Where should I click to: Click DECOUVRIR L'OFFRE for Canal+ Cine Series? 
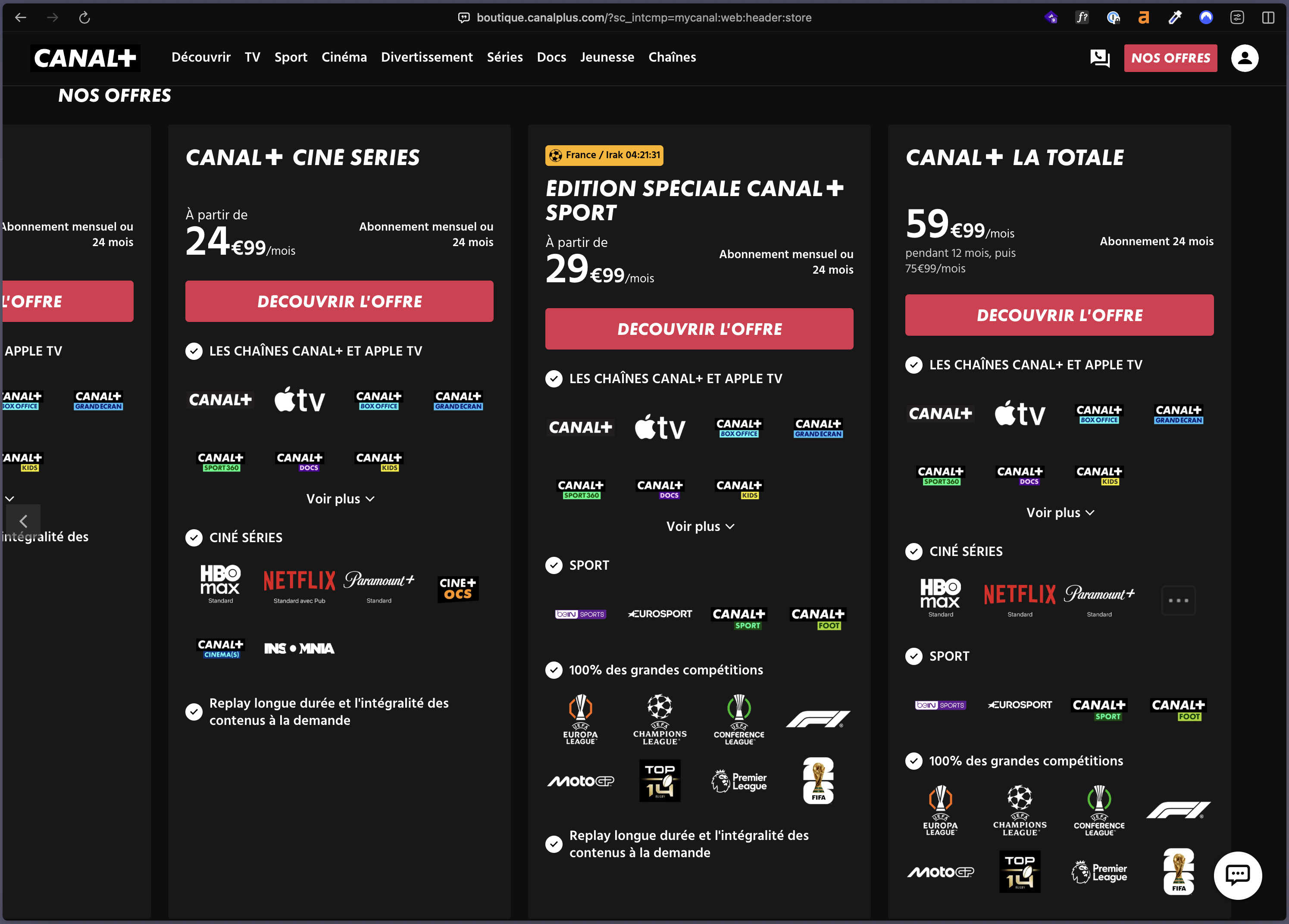[x=339, y=301]
